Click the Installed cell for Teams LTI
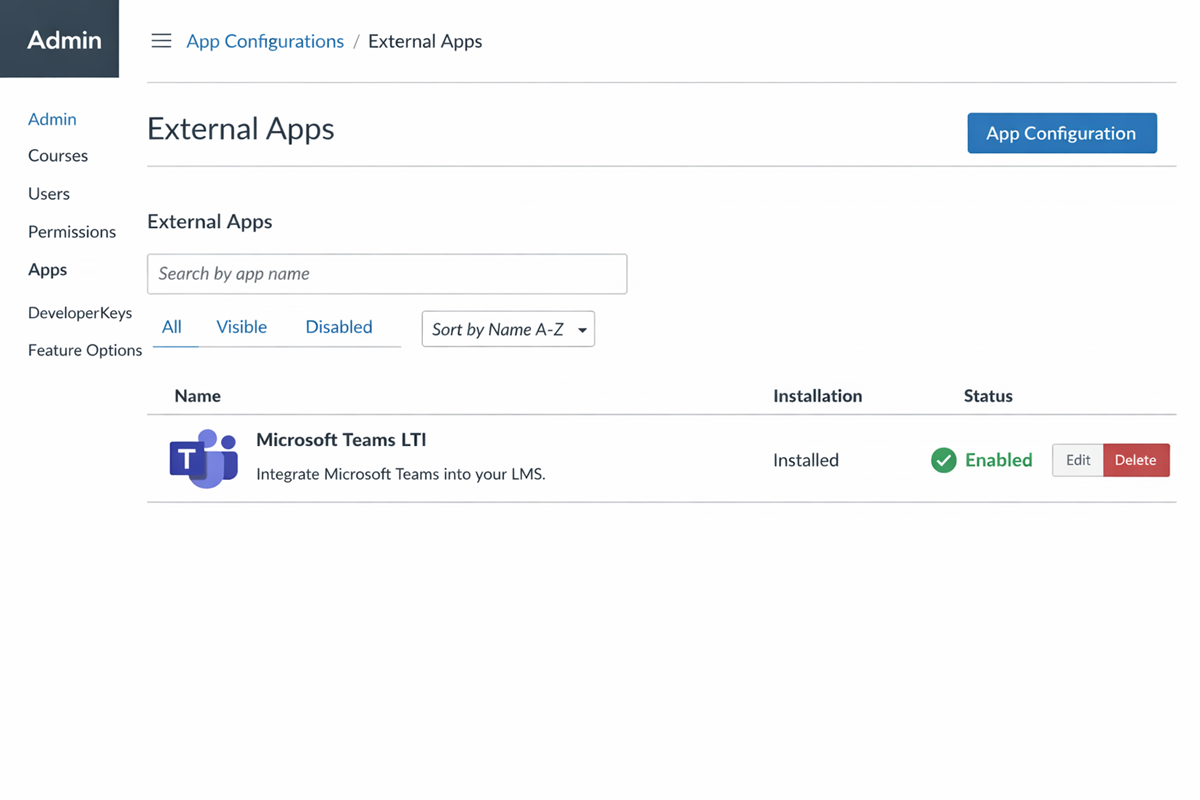1200x800 pixels. click(x=806, y=460)
